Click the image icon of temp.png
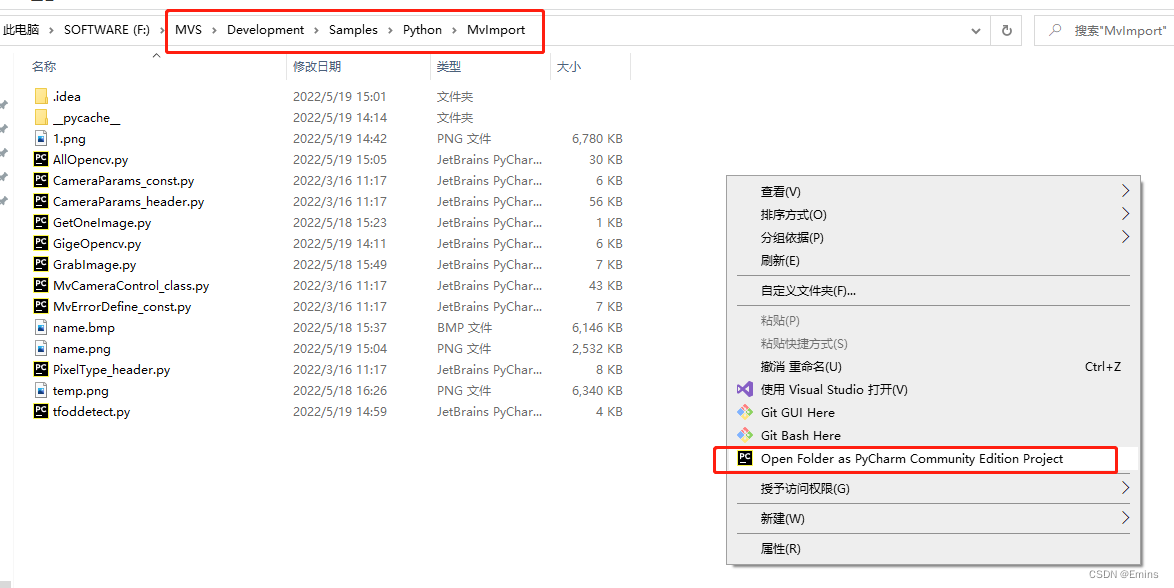This screenshot has height=588, width=1174. [41, 390]
